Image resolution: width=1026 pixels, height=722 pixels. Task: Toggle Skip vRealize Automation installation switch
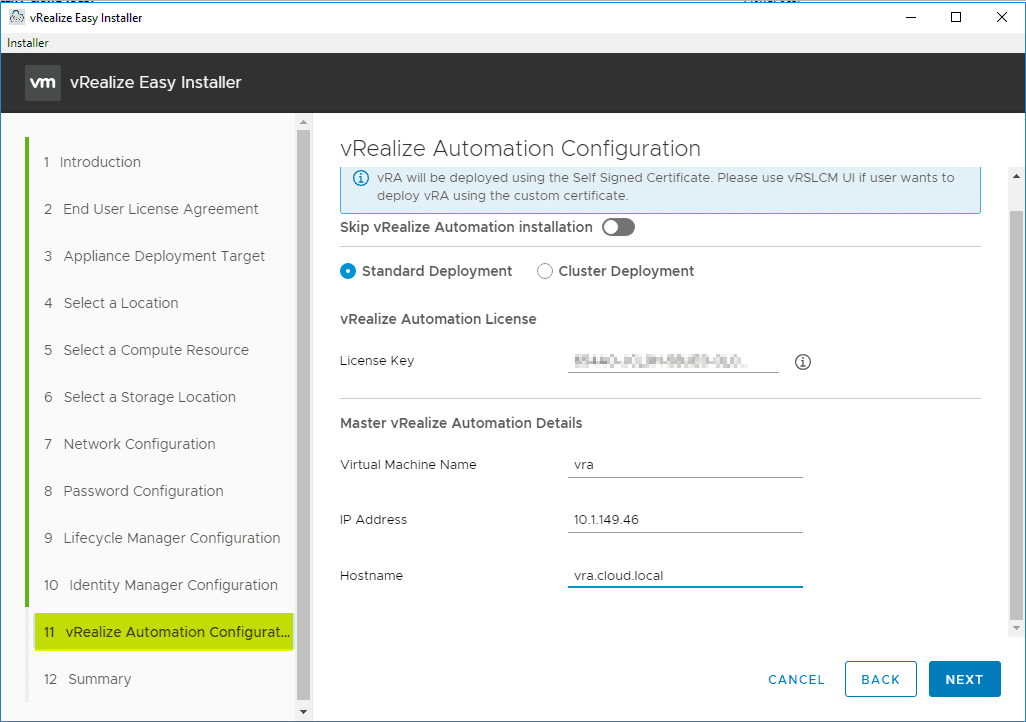pos(618,227)
